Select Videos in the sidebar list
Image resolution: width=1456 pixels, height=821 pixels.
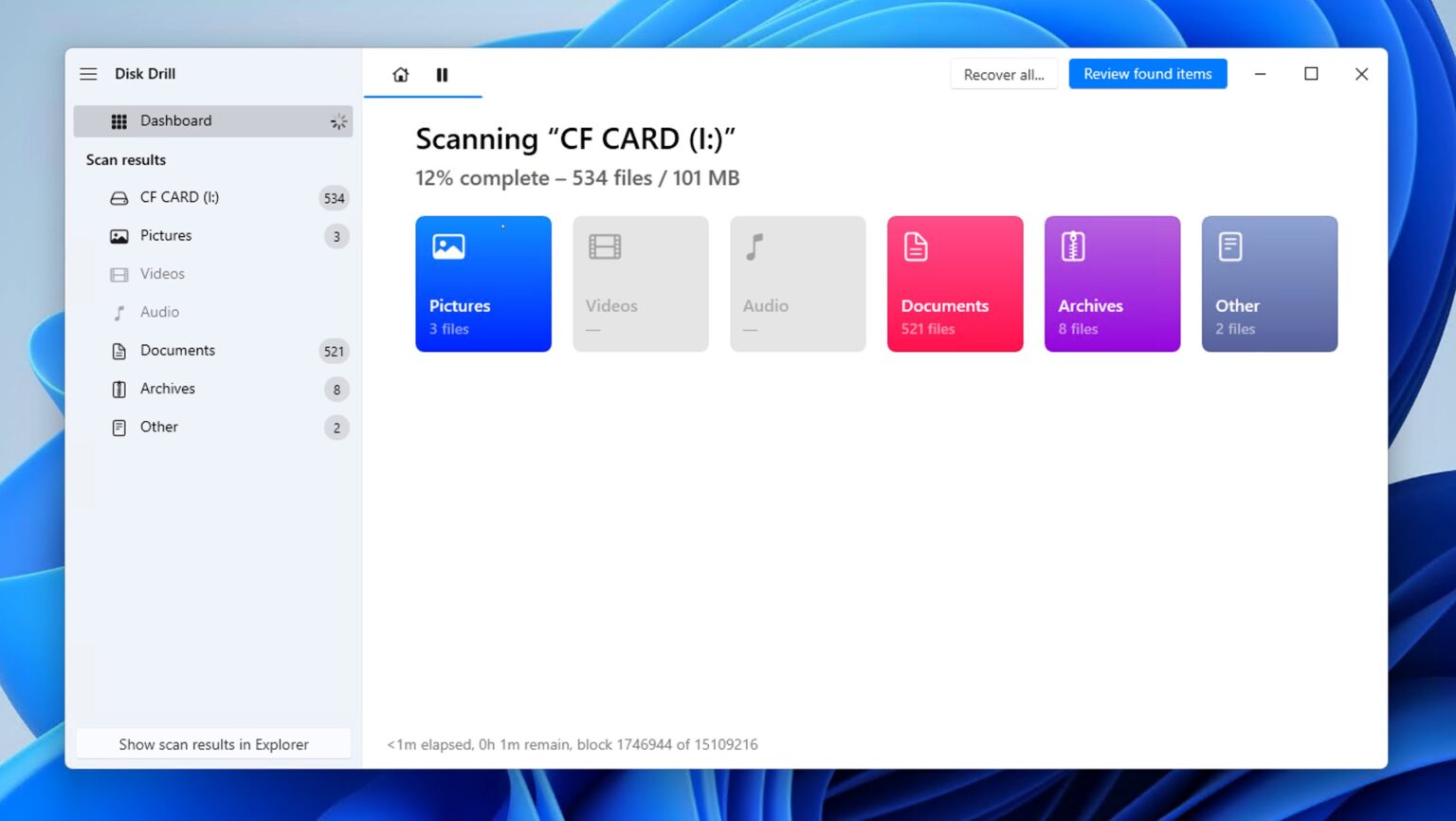pos(212,274)
